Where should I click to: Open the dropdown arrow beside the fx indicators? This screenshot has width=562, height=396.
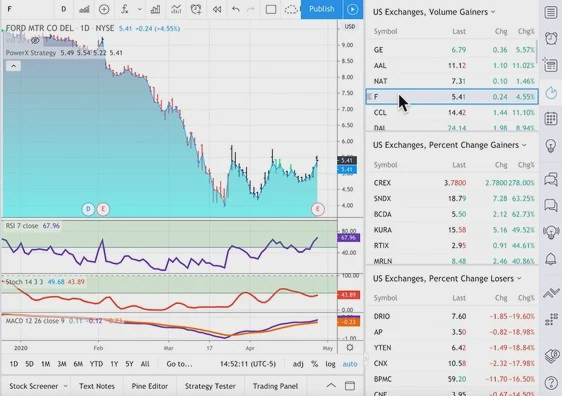click(x=139, y=9)
